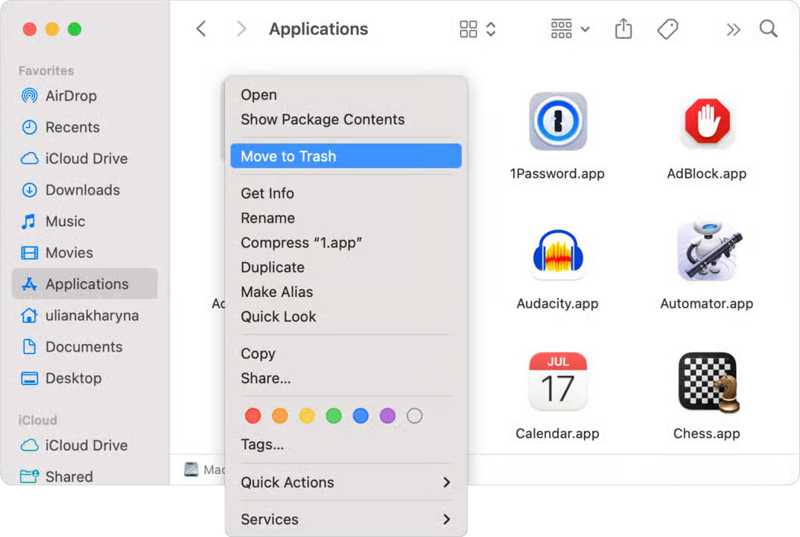Click the Desktop sidebar icon
Viewport: 800px width, 537px height.
(x=30, y=378)
